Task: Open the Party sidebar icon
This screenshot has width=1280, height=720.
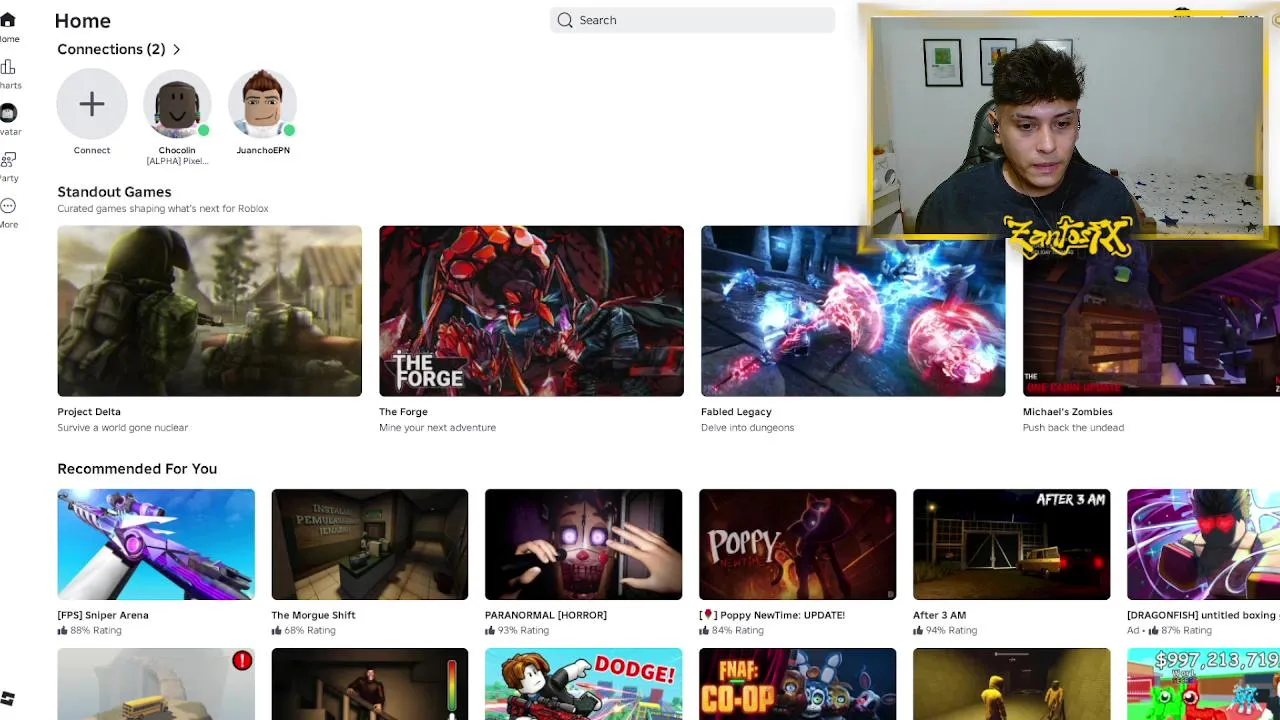Action: tap(8, 160)
